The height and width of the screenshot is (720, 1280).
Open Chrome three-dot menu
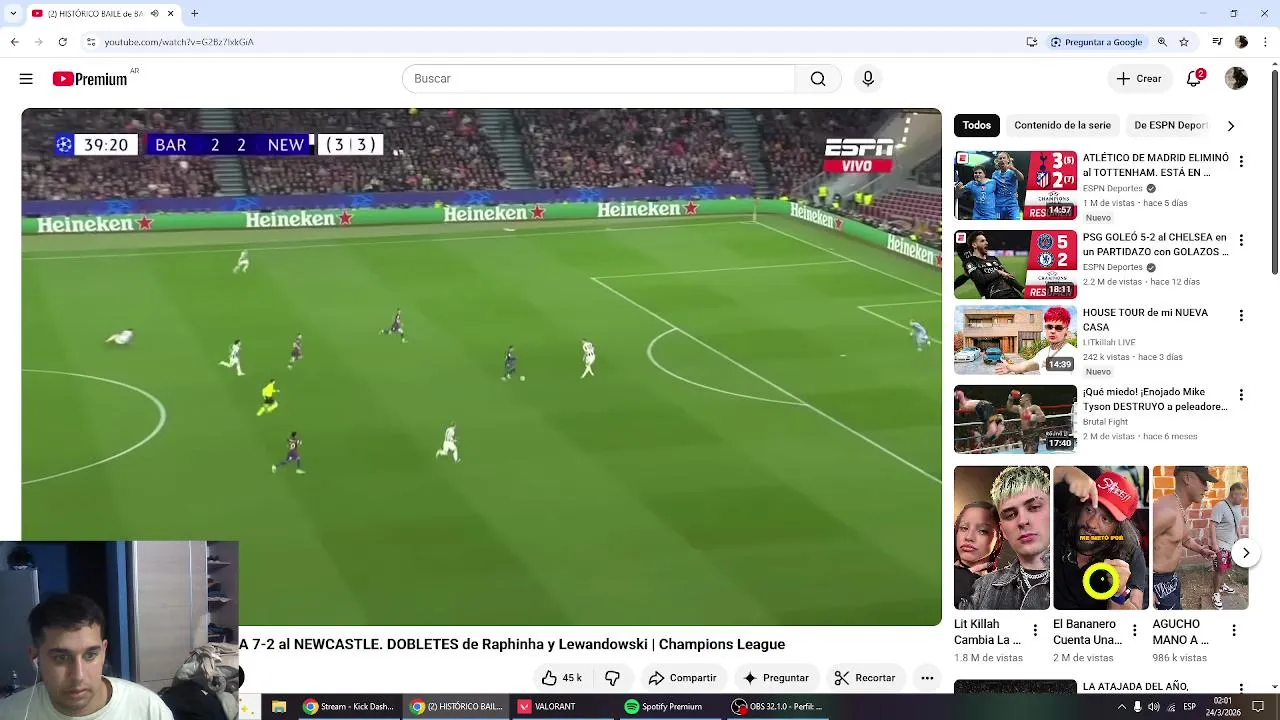[x=1266, y=42]
